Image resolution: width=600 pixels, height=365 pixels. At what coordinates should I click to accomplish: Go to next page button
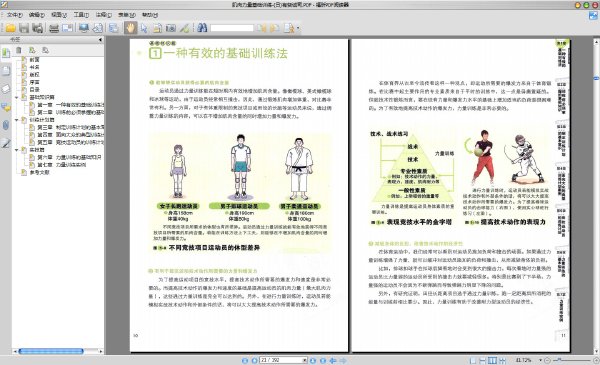click(x=313, y=360)
